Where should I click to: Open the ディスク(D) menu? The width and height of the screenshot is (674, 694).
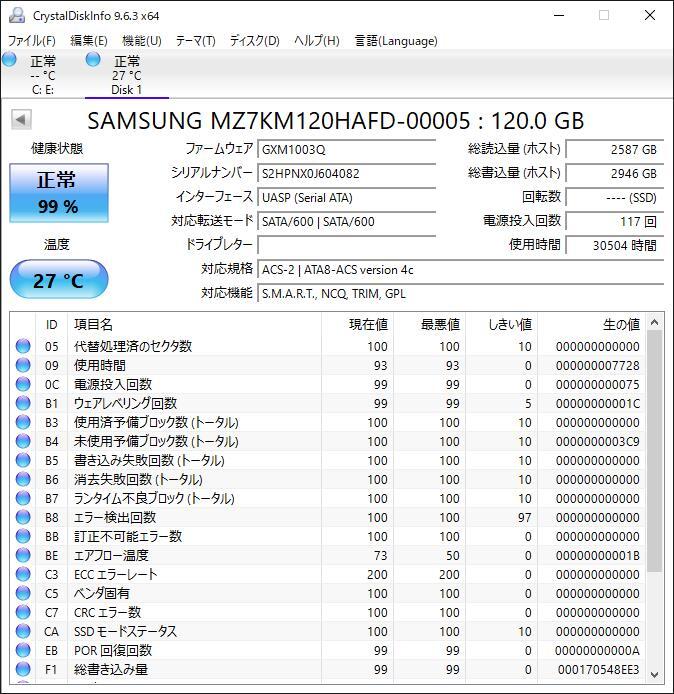click(x=254, y=41)
